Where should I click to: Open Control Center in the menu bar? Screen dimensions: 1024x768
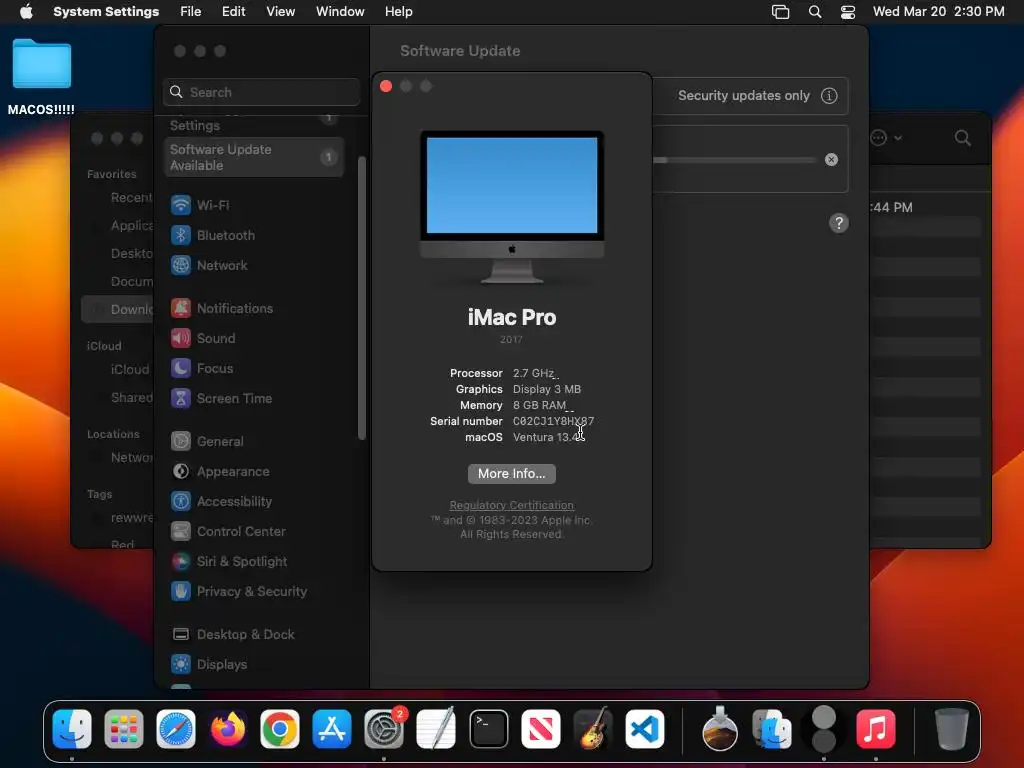click(848, 12)
